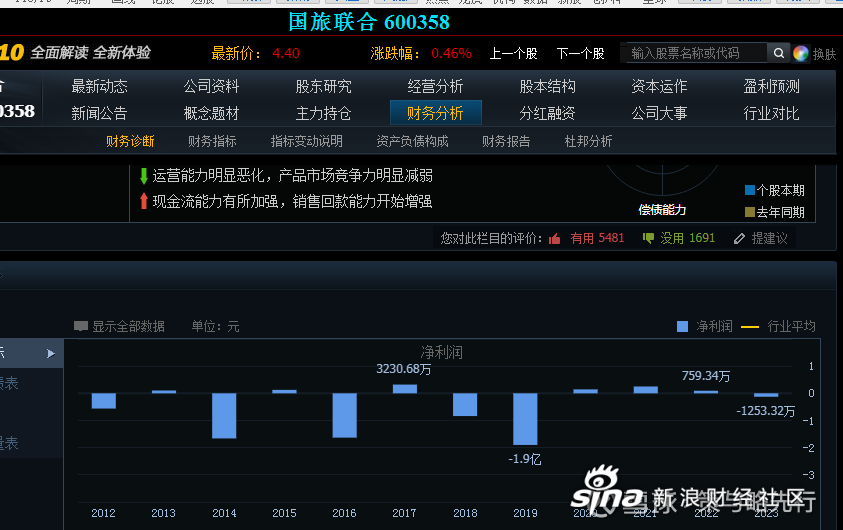Screen dimensions: 843x530
Task: Click the 3230.68万 value label
Action: pos(404,369)
